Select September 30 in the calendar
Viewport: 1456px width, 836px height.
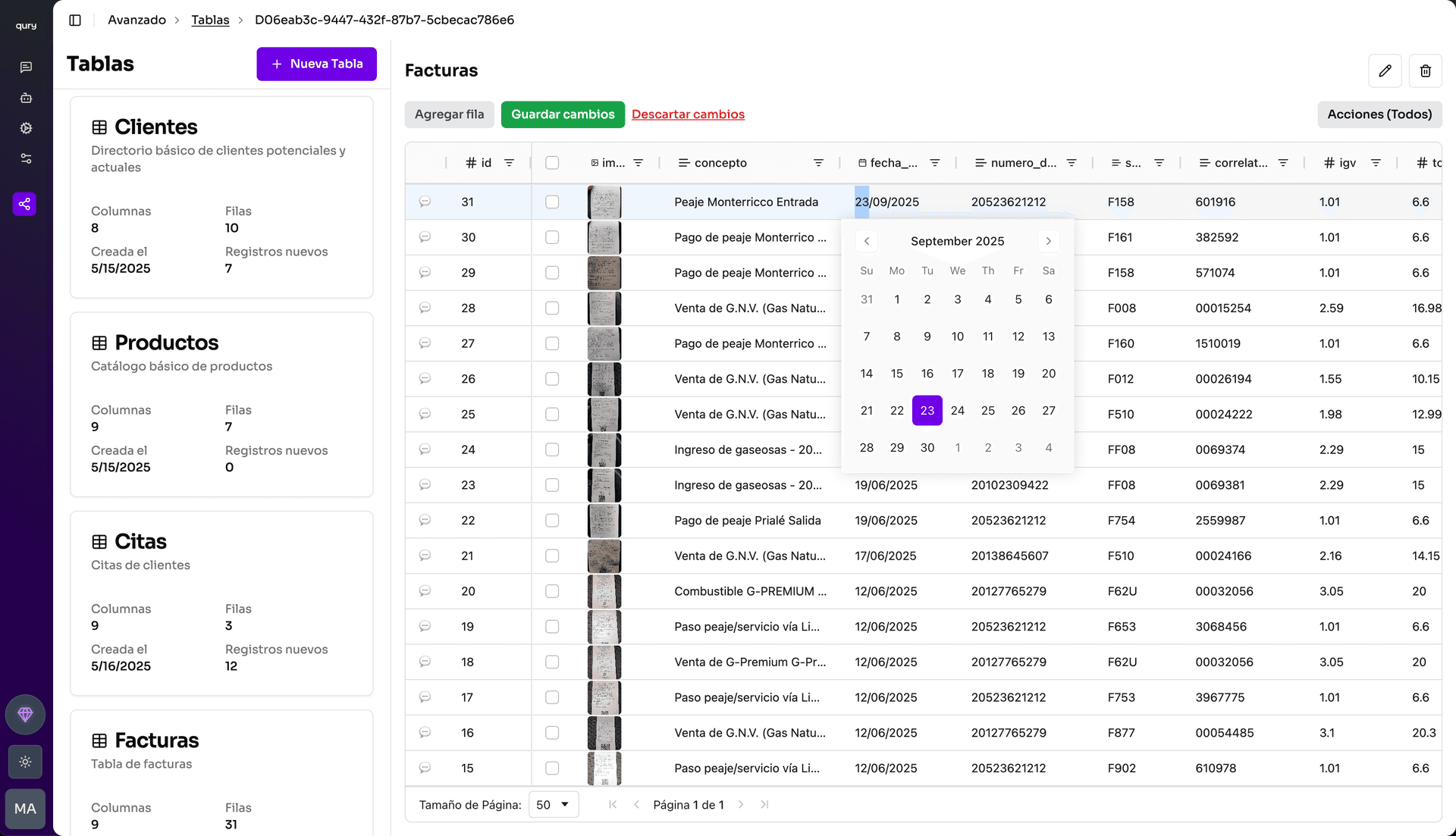[927, 448]
